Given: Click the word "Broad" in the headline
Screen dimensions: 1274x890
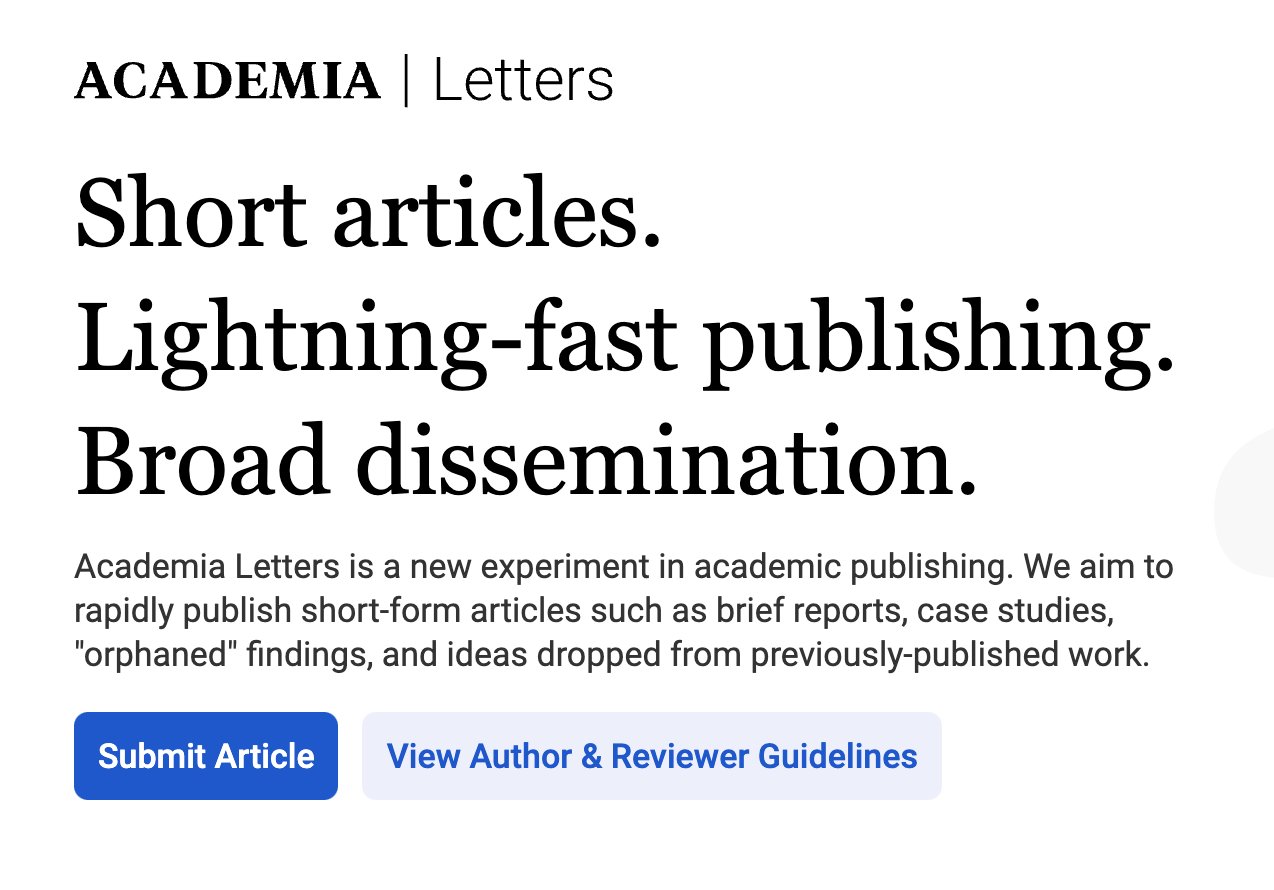Looking at the screenshot, I should tap(203, 462).
